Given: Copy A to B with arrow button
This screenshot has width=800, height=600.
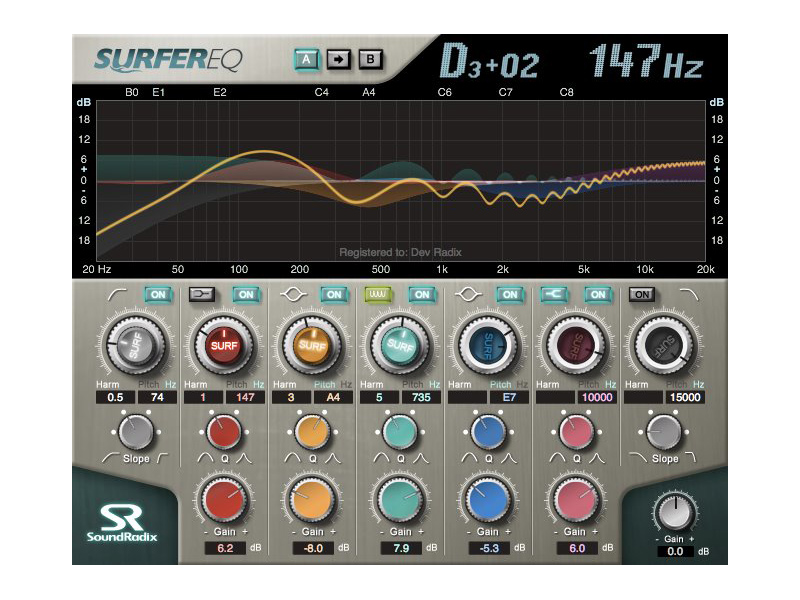Looking at the screenshot, I should click(338, 60).
